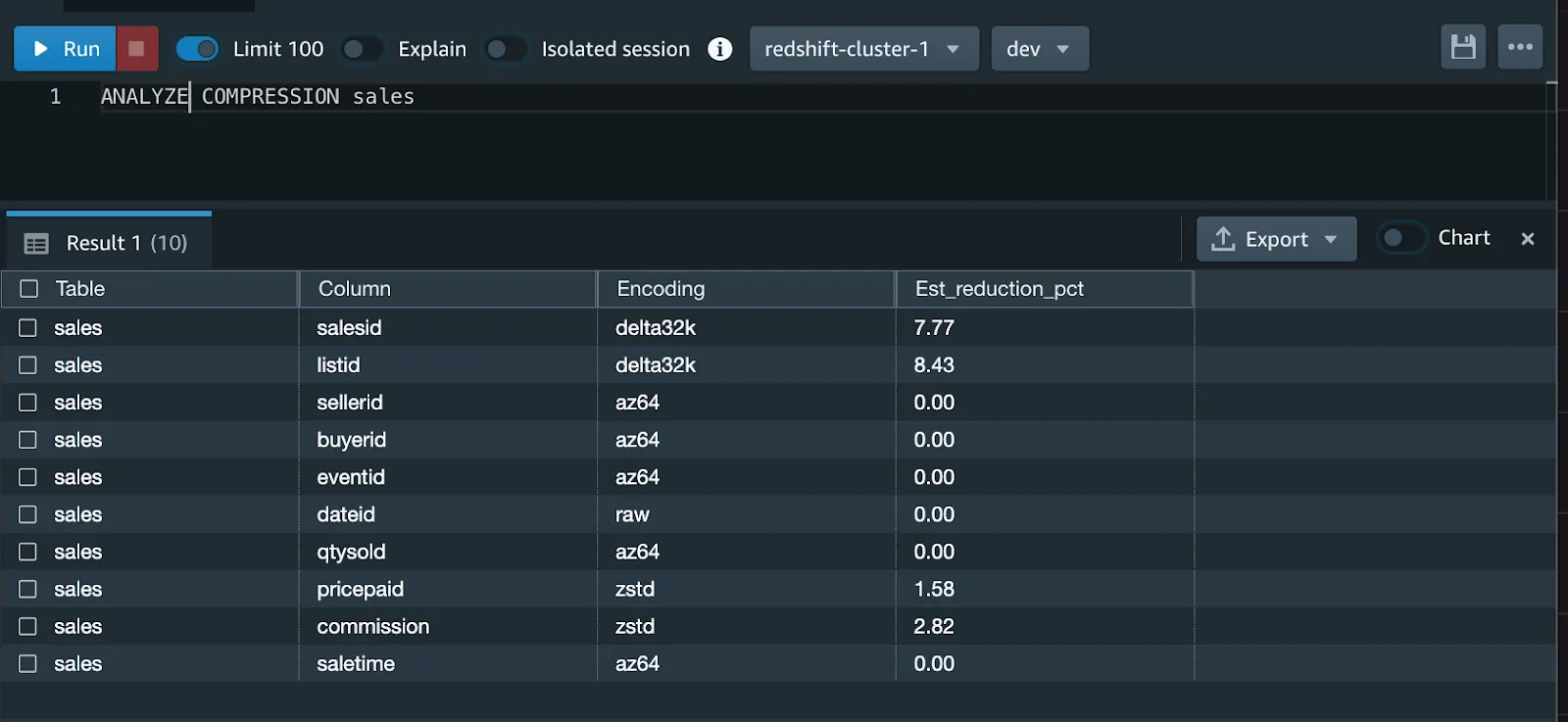
Task: Click the Est_reduction_pct column header
Action: point(1045,289)
